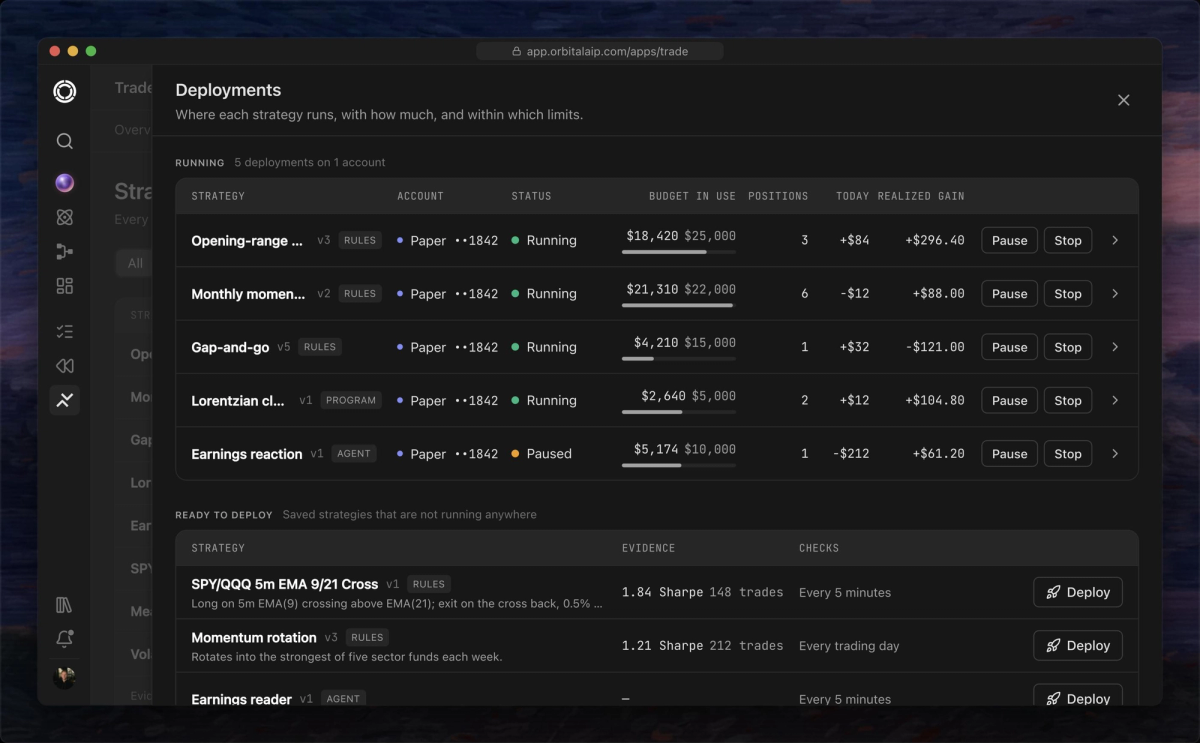Viewport: 1200px width, 743px height.
Task: Stop the Earnings reaction deployment
Action: coord(1068,454)
